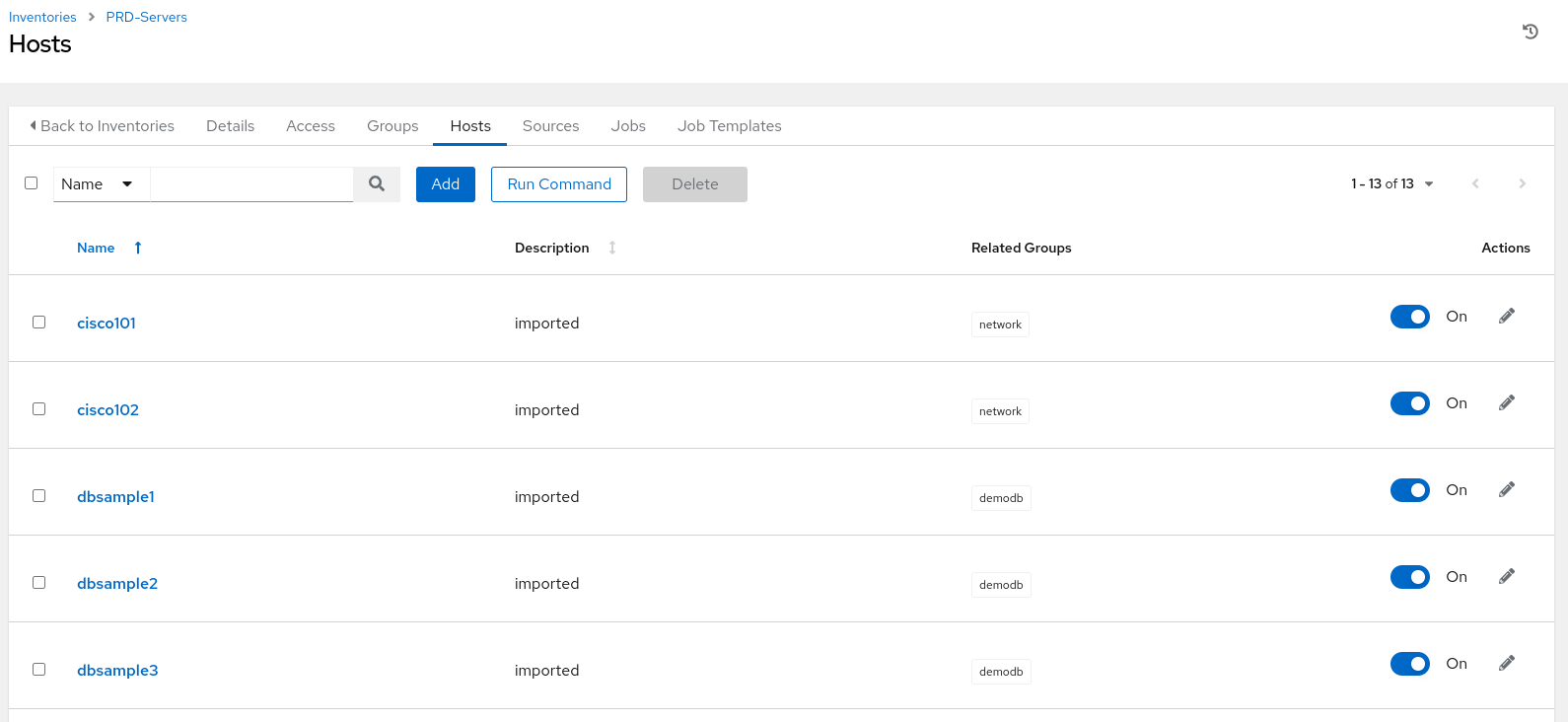
Task: Click the blue Add button
Action: click(445, 184)
